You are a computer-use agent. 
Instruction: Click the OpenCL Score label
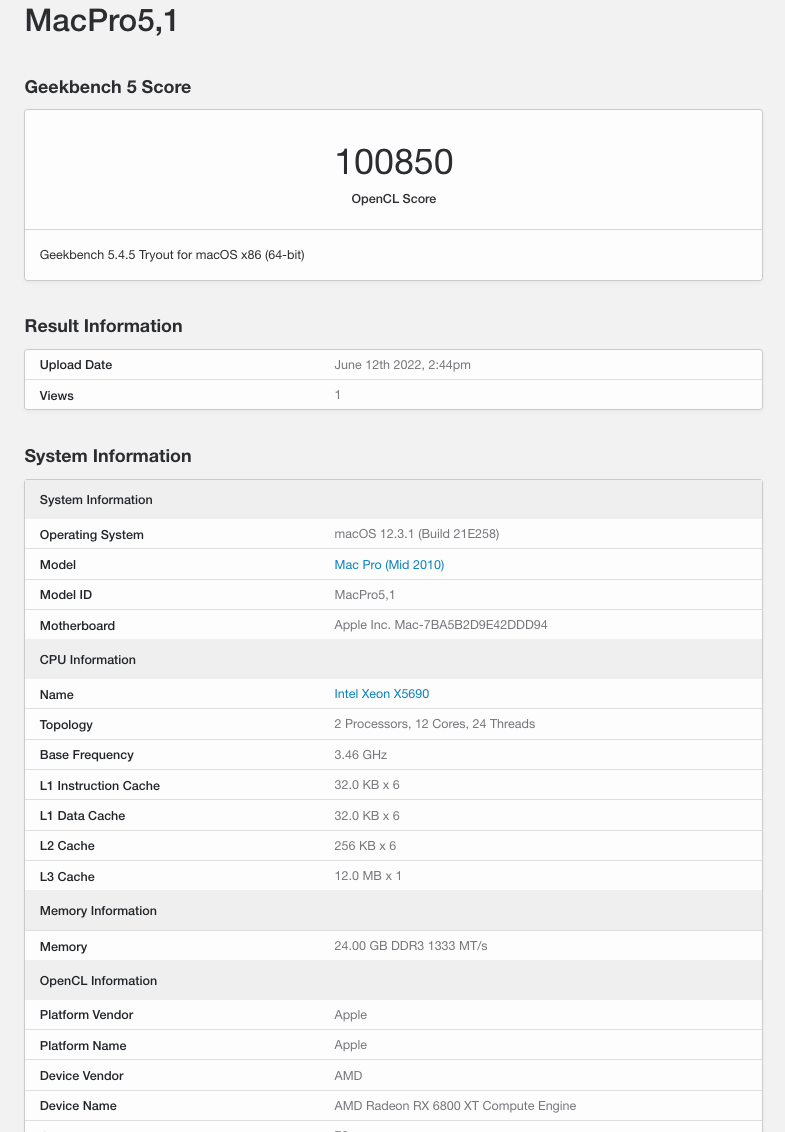[x=394, y=199]
